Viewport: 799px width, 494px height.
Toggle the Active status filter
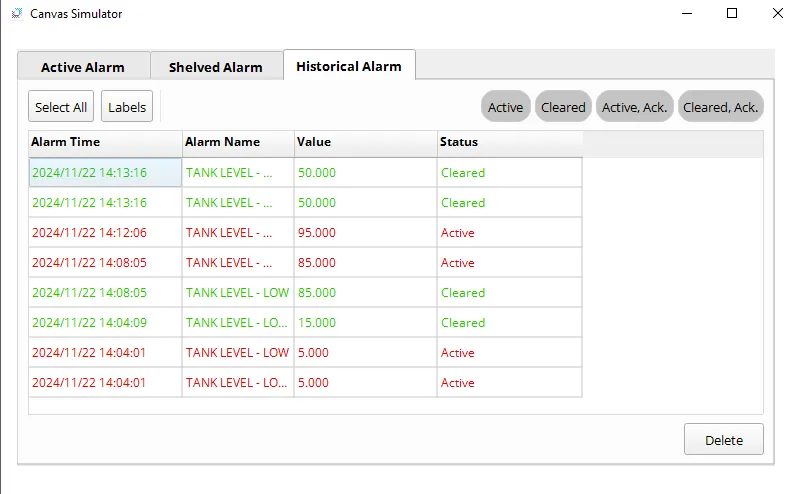tap(505, 107)
